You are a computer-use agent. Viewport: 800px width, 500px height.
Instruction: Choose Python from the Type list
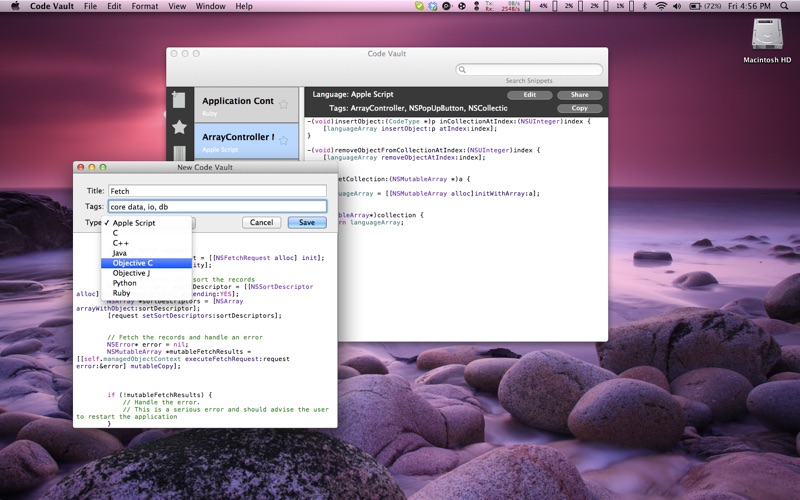(146, 283)
